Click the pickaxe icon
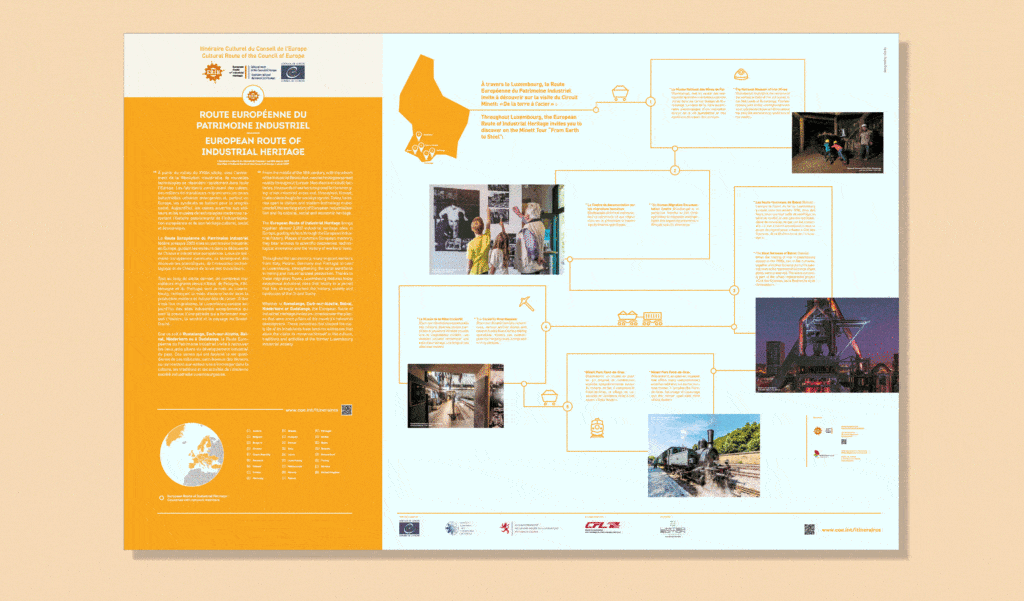Screen dimensions: 1024x601 pyautogui.click(x=526, y=303)
